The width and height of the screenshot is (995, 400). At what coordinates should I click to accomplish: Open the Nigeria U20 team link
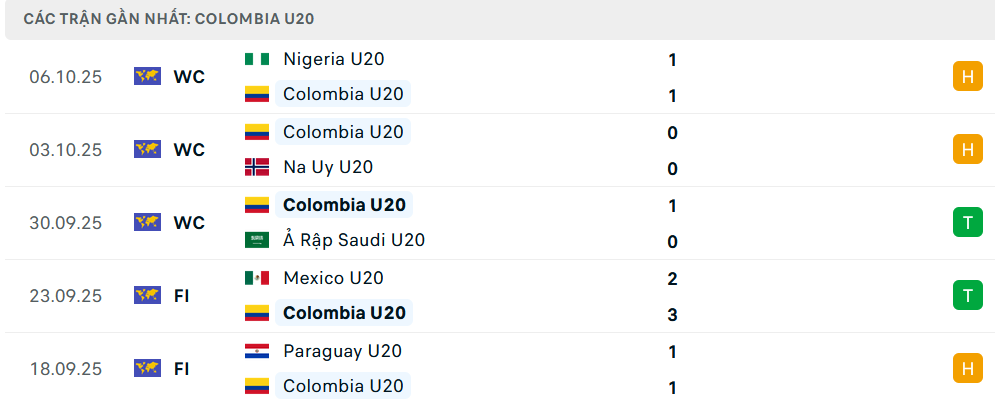click(x=333, y=59)
